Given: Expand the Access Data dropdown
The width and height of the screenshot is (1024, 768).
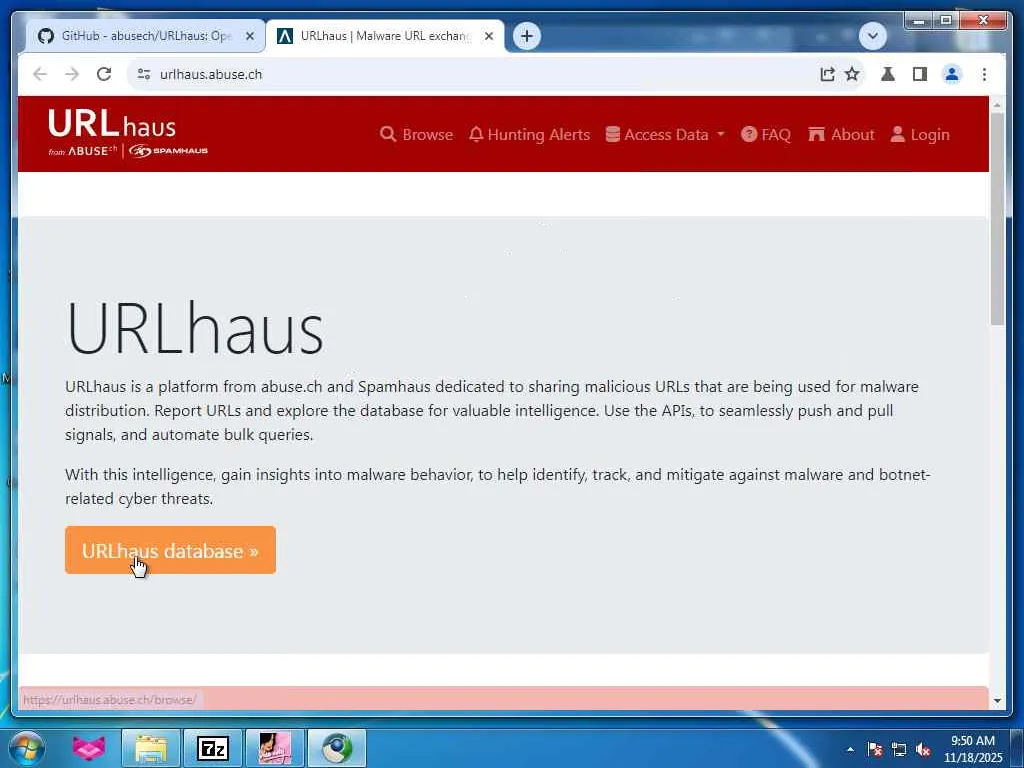Looking at the screenshot, I should [665, 135].
